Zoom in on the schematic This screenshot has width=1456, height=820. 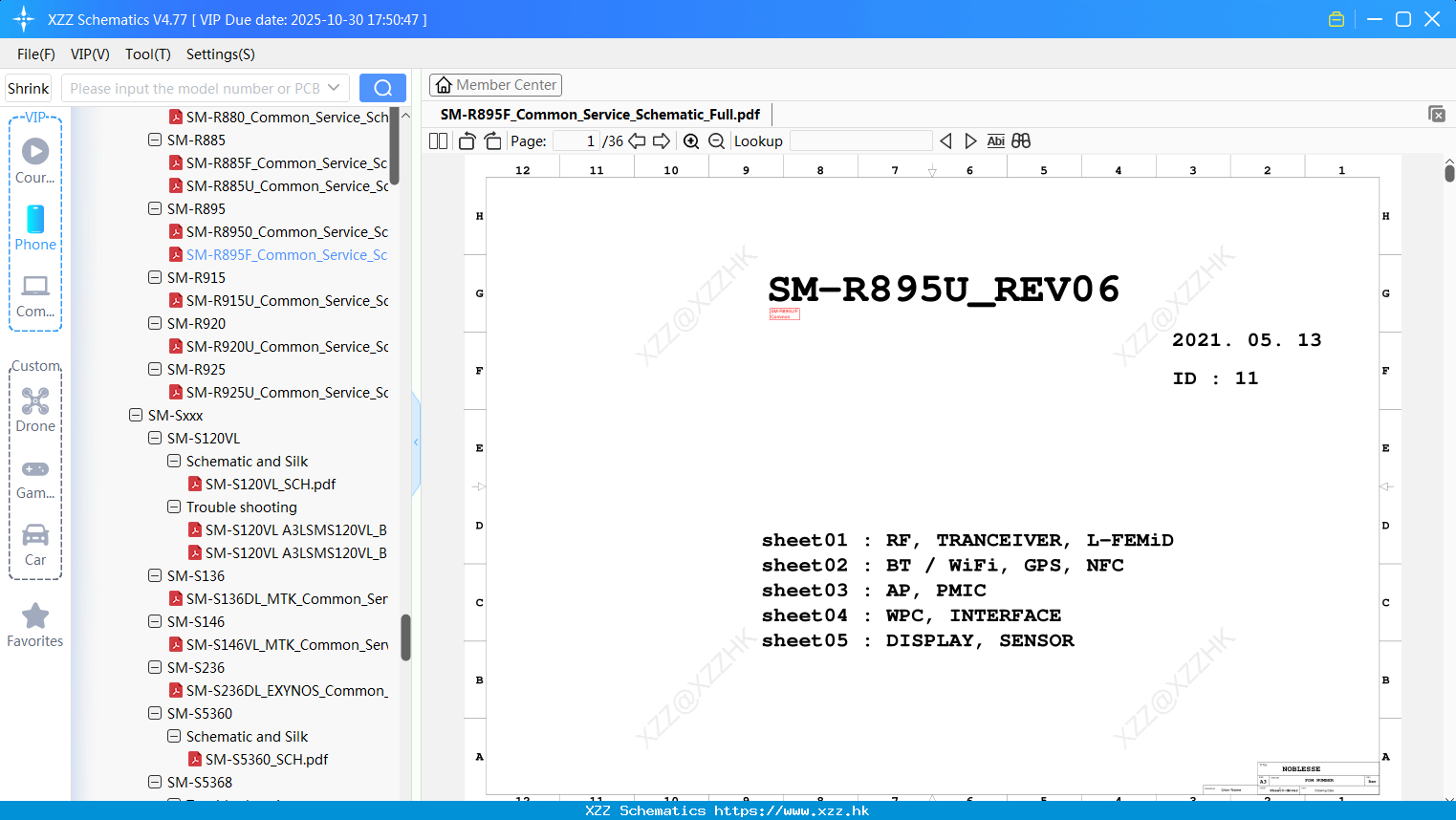coord(691,140)
